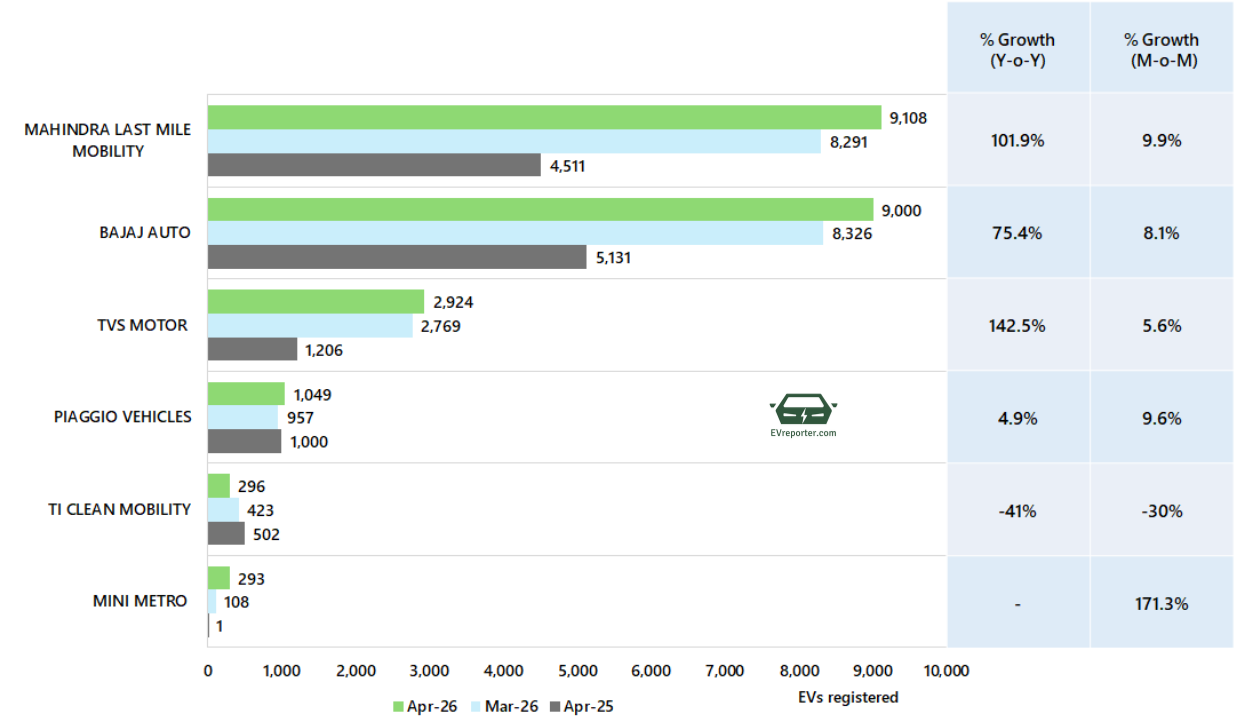Click the 502 data label
Viewport: 1238px width, 722px height.
(x=266, y=535)
